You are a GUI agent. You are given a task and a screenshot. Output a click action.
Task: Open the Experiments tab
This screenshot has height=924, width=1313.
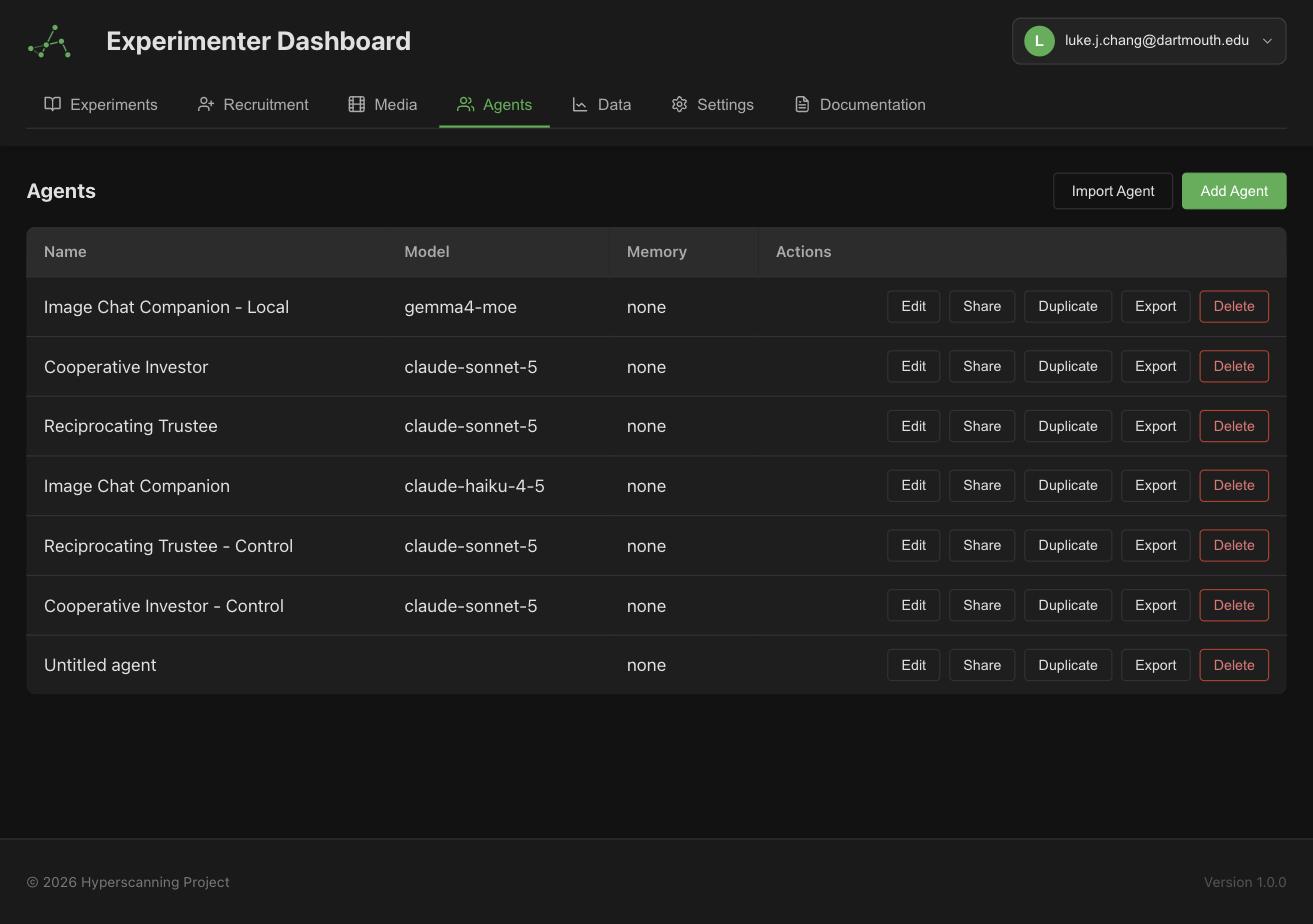(x=101, y=104)
